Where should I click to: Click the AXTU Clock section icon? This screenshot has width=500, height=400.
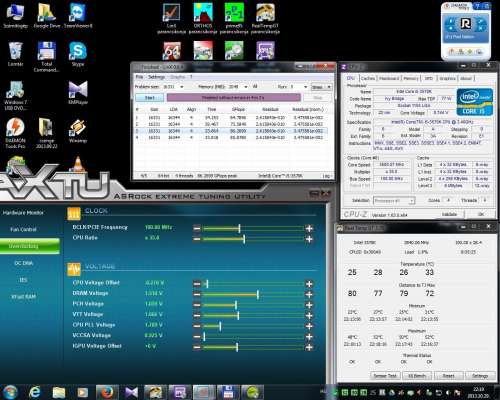(74, 214)
